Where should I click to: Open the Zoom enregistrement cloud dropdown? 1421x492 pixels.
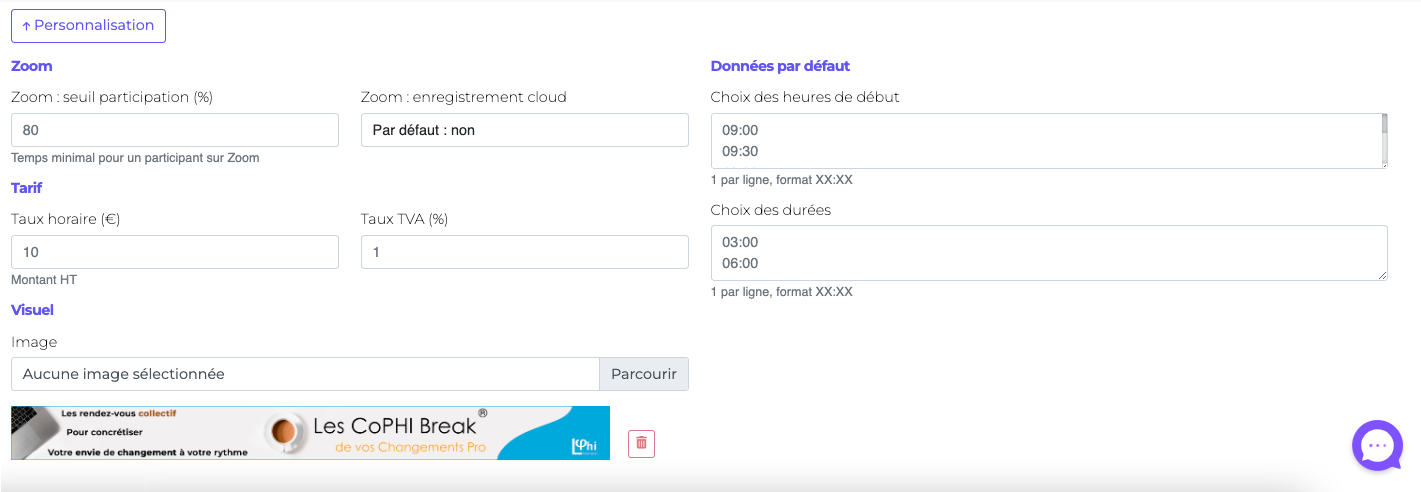pos(524,130)
